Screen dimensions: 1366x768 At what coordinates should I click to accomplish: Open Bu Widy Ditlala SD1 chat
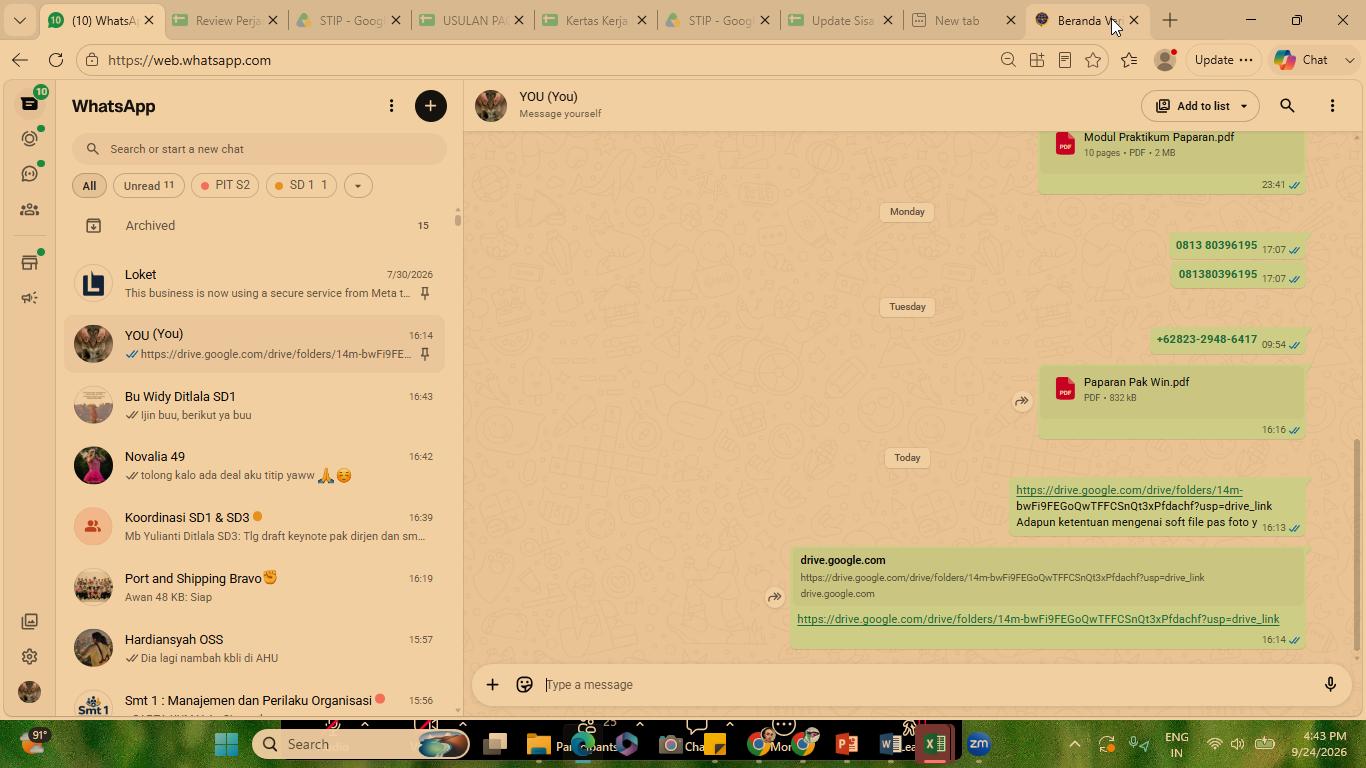pos(255,405)
